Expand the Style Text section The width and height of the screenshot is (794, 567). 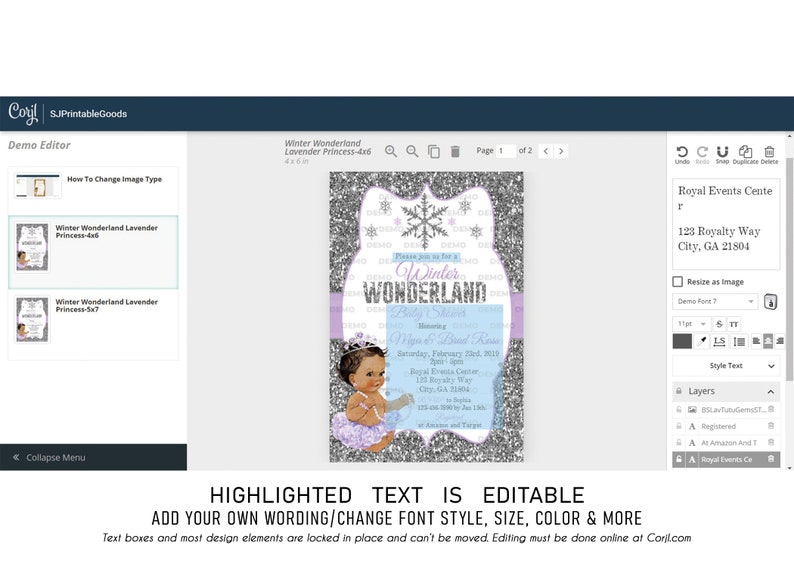coord(726,366)
